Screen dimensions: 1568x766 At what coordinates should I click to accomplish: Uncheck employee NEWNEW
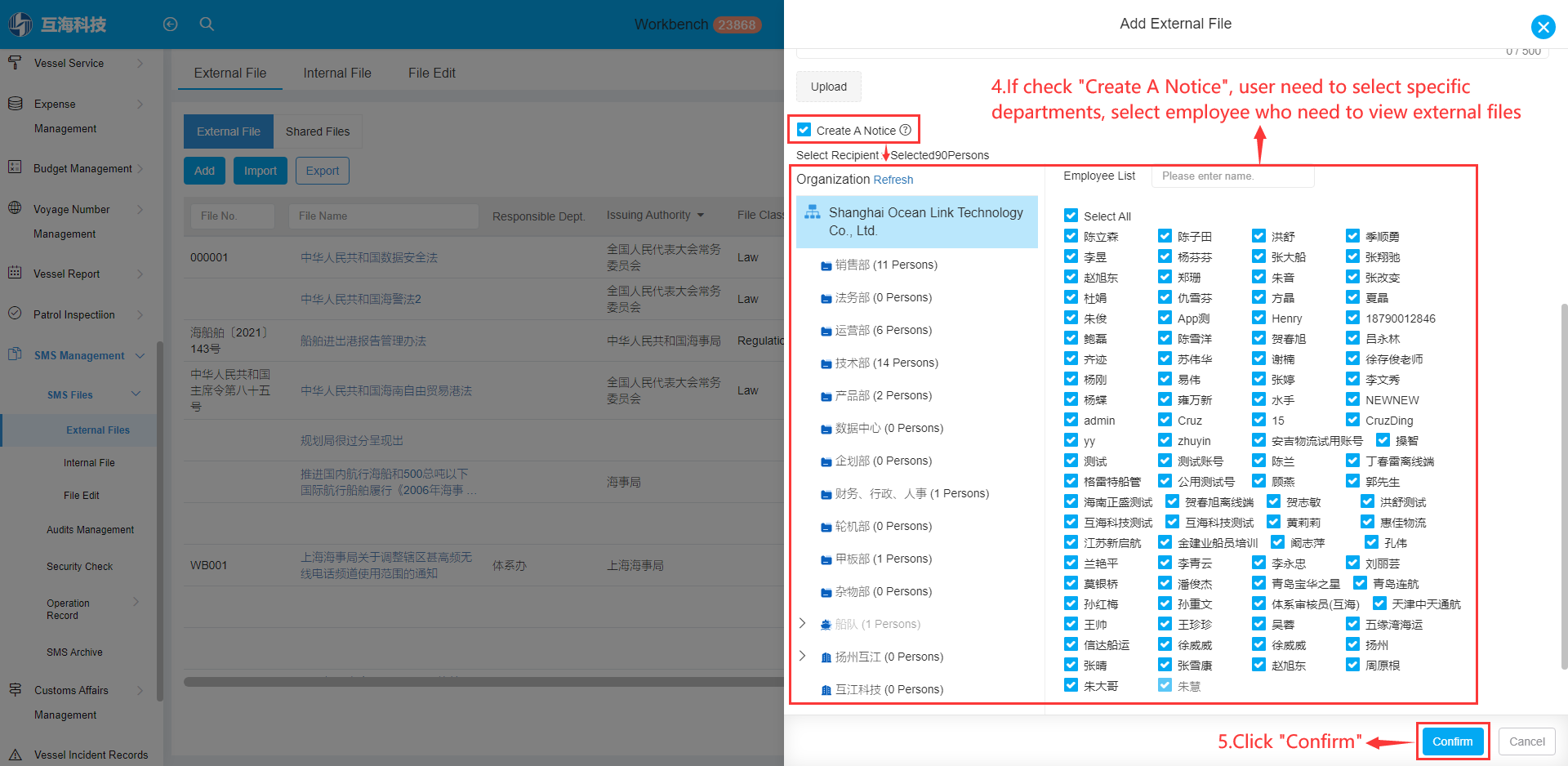point(1353,399)
